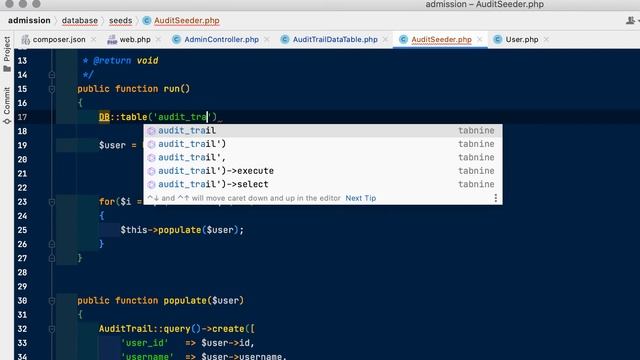
Task: Select the AuditSeeder.php tab
Action: tap(441, 40)
